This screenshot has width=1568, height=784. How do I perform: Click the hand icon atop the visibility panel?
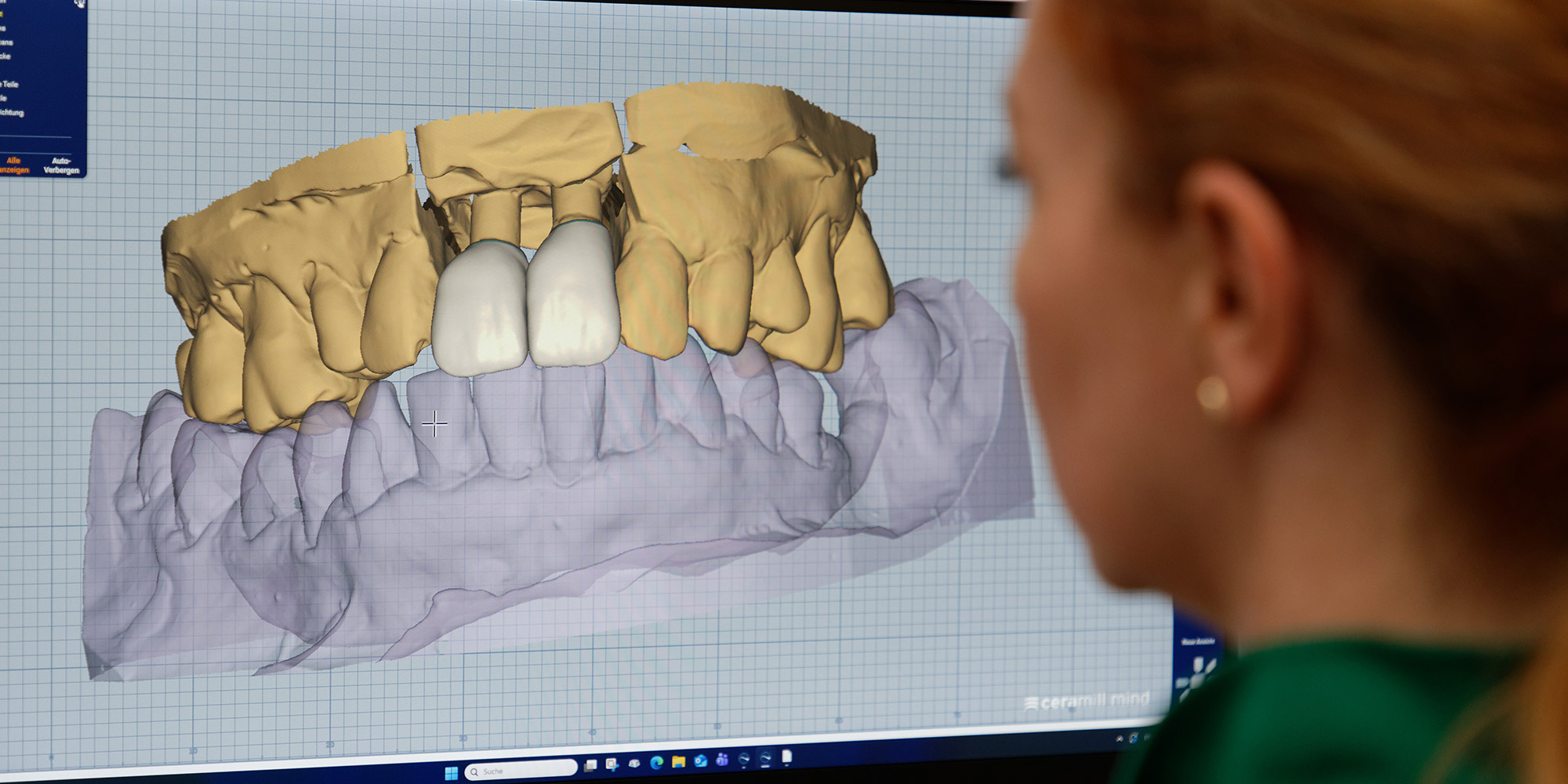click(x=79, y=3)
